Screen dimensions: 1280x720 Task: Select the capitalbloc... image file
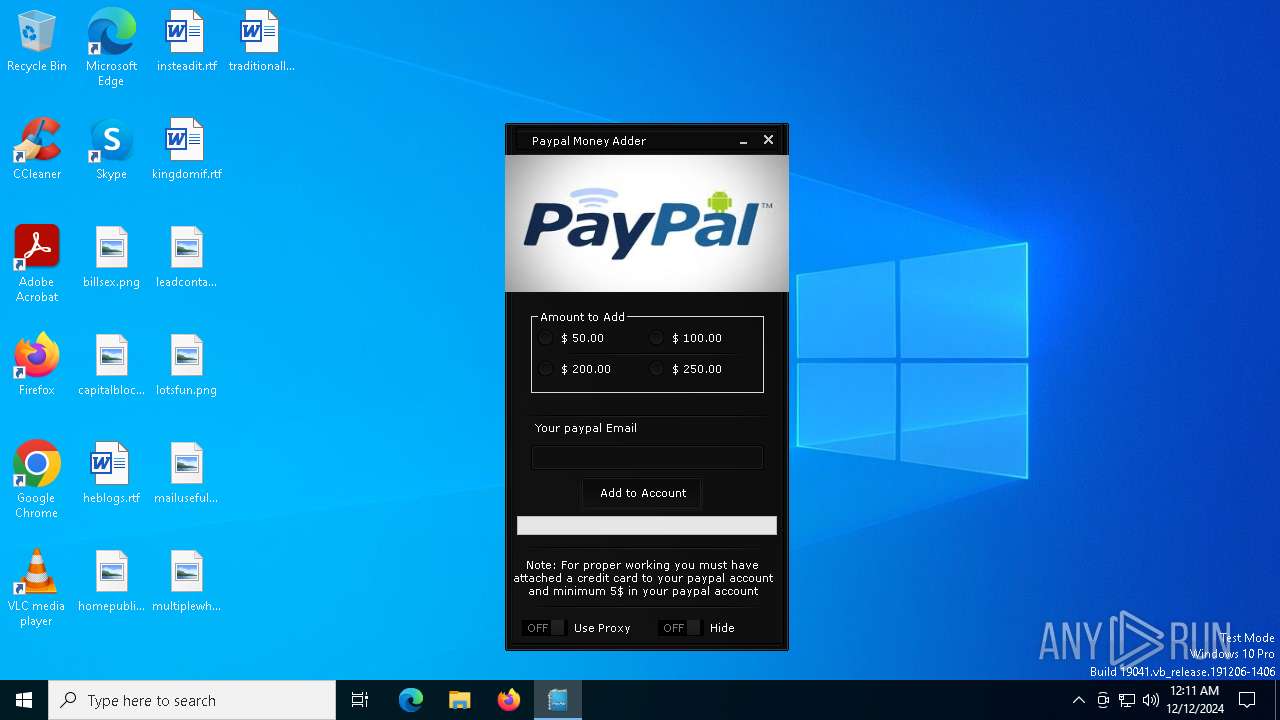[x=111, y=366]
